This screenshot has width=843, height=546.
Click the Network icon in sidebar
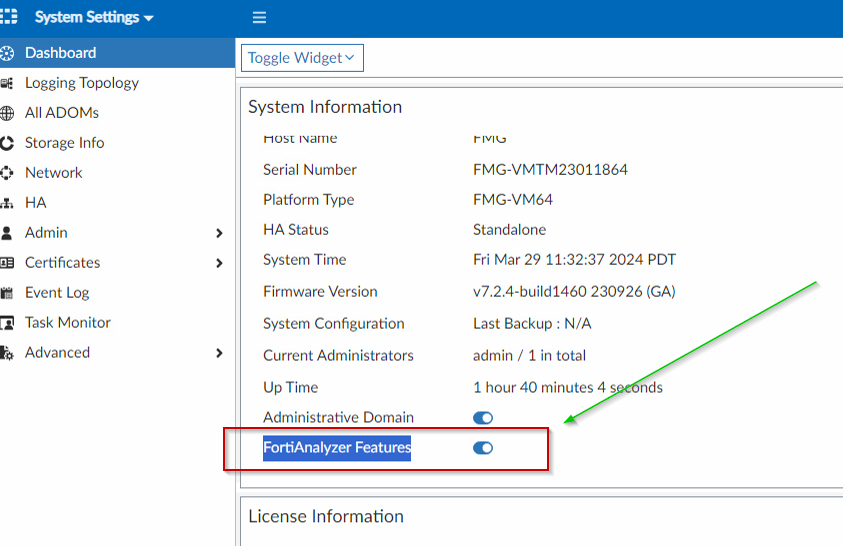coord(7,173)
